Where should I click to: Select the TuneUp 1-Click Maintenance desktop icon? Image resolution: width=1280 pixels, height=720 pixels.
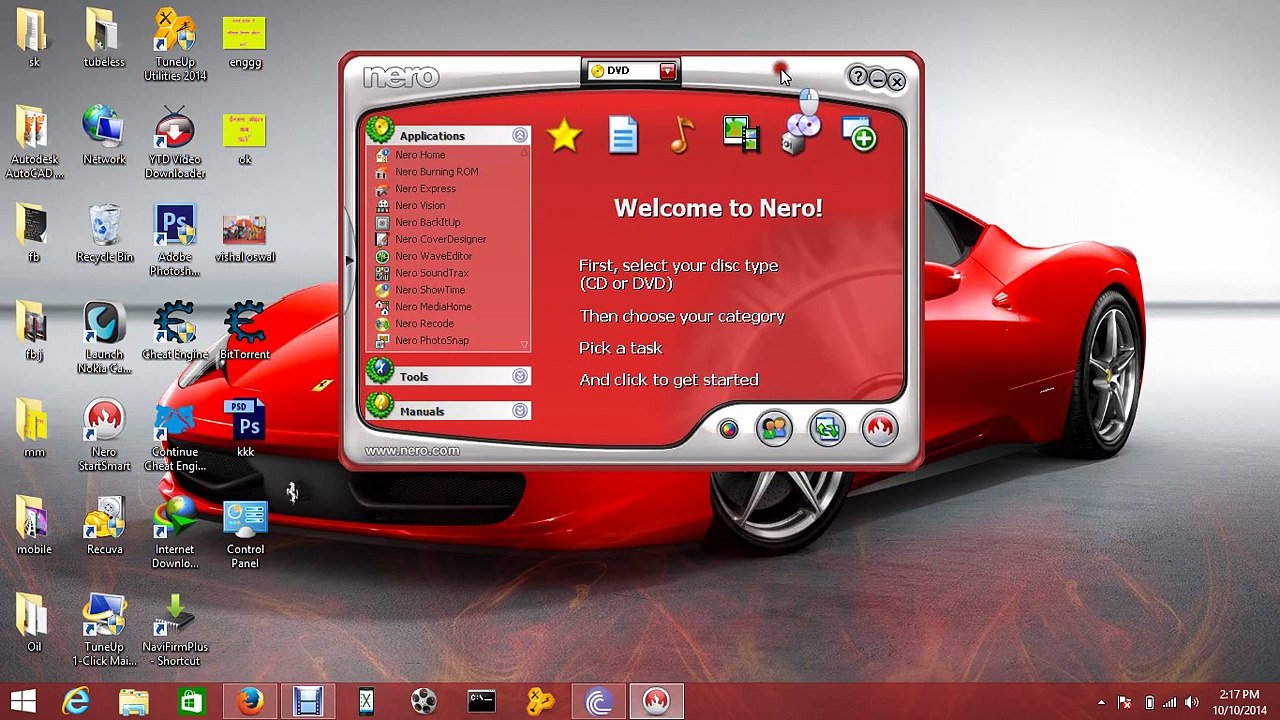pos(104,630)
